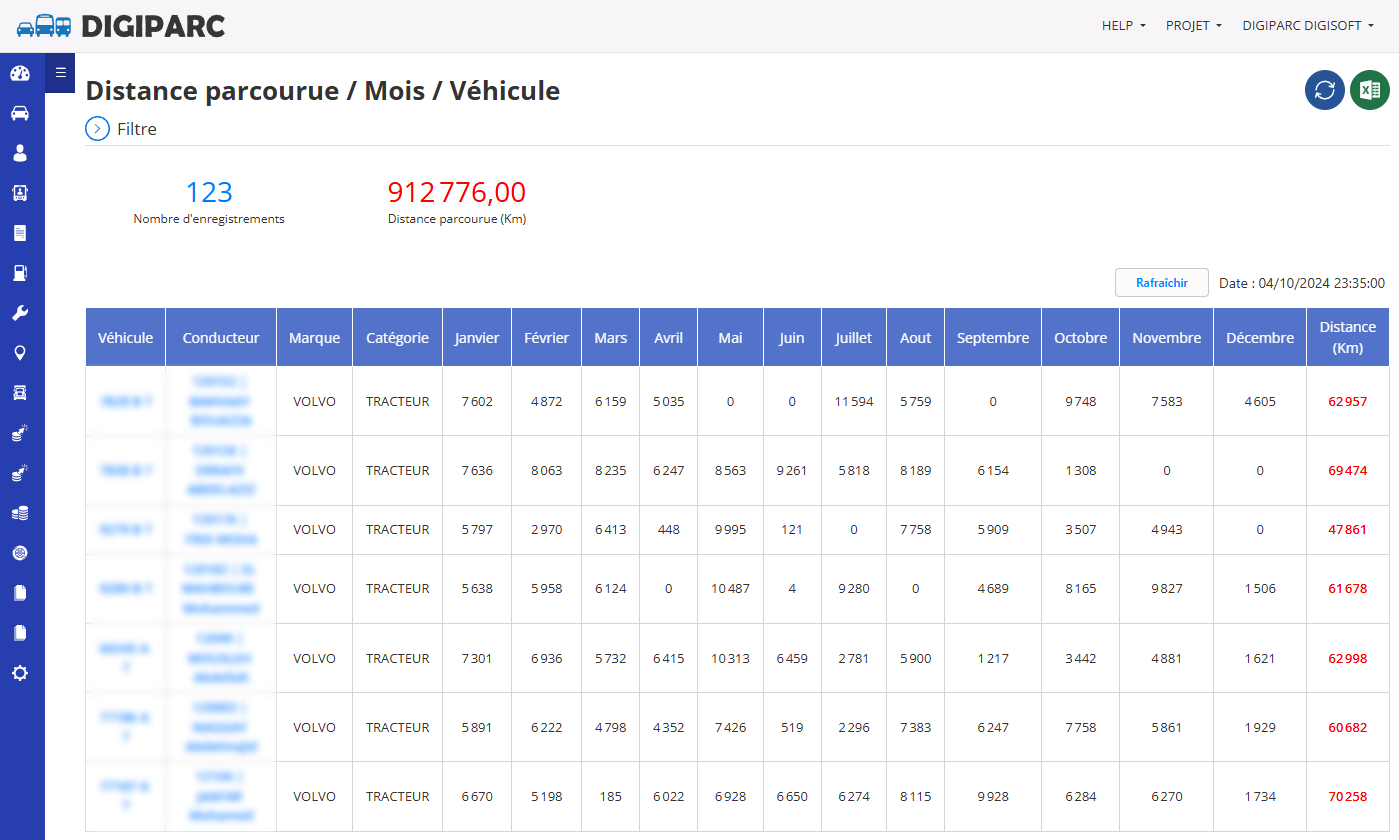Open the settings gear sidebar icon
The width and height of the screenshot is (1399, 840).
click(x=20, y=673)
